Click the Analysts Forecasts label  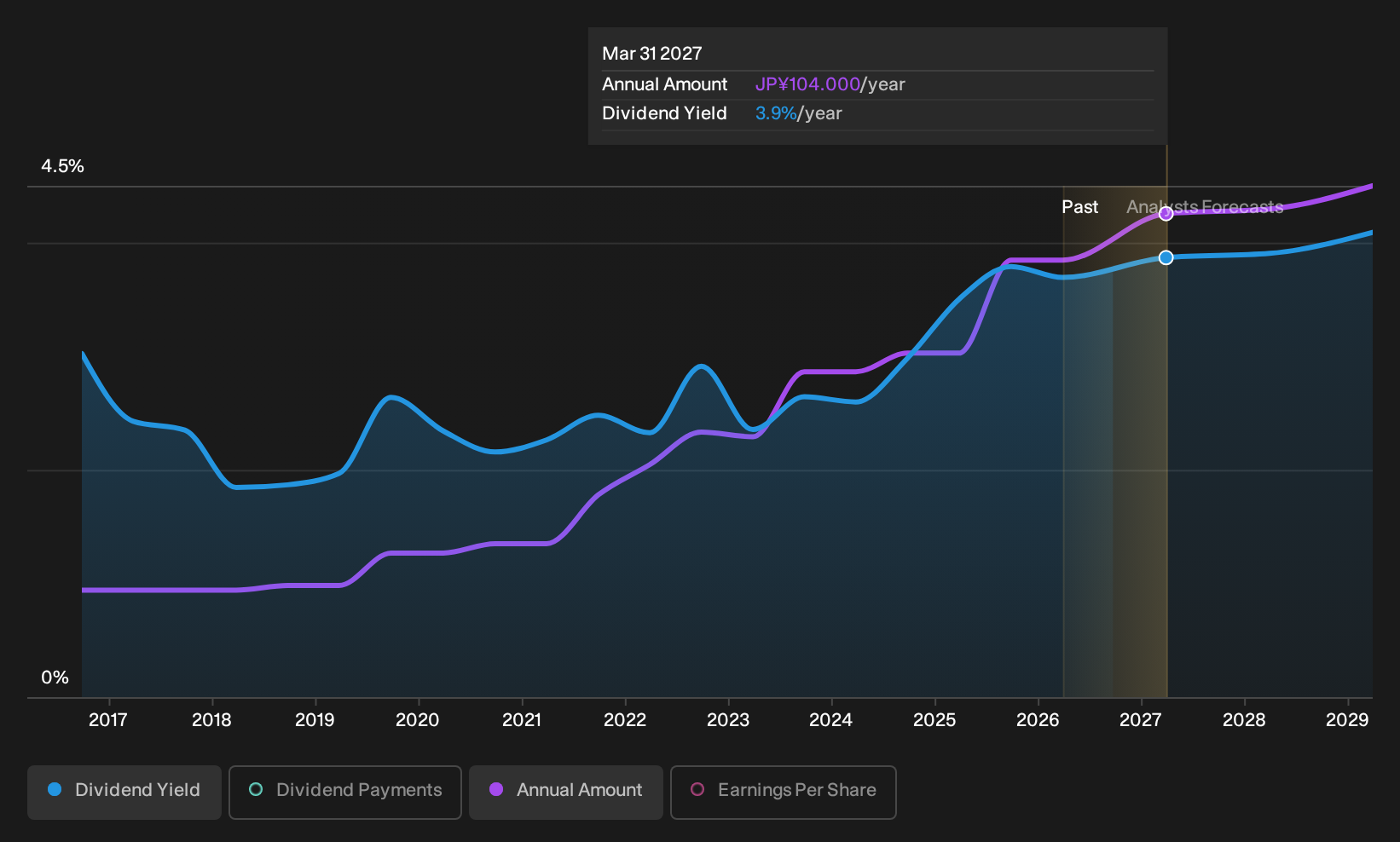[x=1205, y=207]
